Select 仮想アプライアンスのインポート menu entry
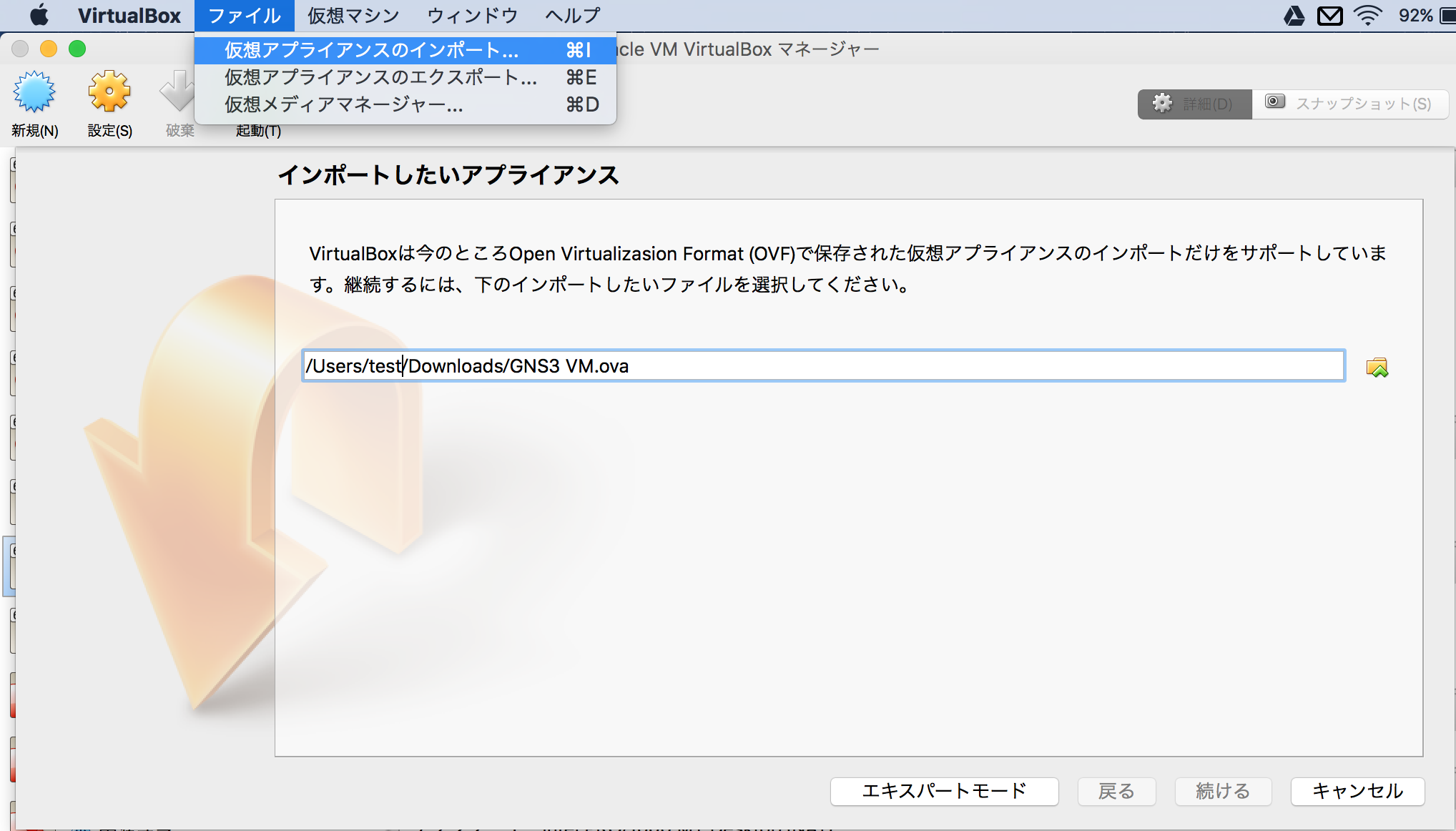The height and width of the screenshot is (831, 1456). click(405, 50)
